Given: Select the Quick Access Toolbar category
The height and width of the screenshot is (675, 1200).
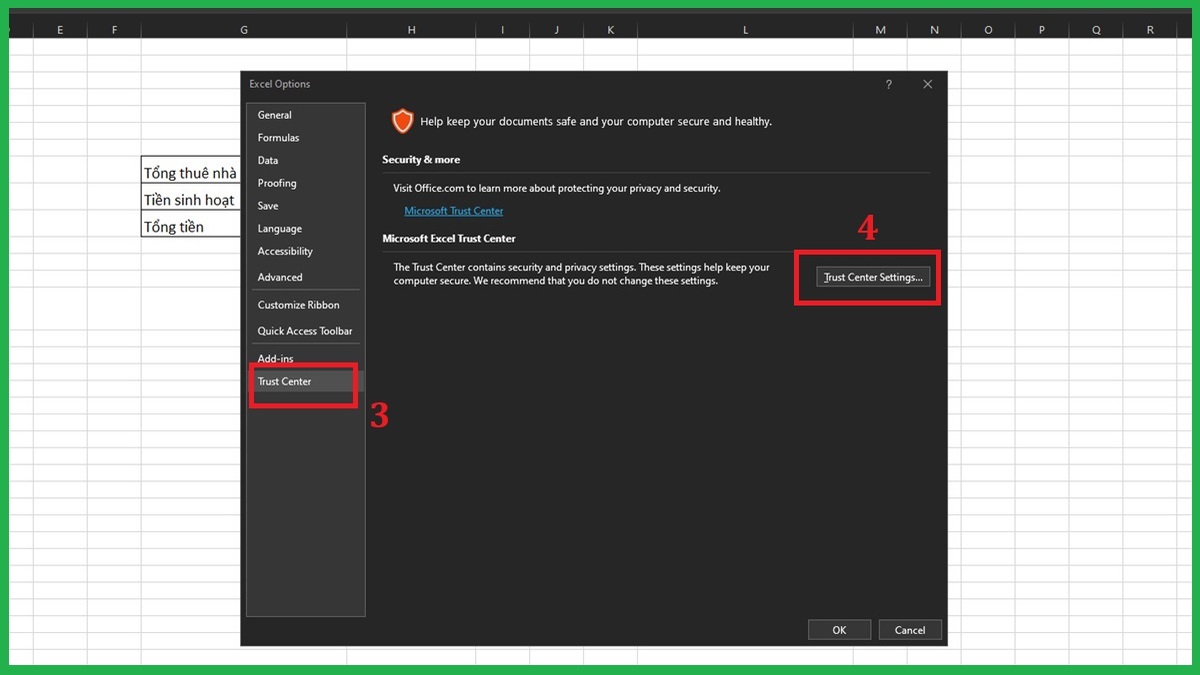Looking at the screenshot, I should point(305,331).
